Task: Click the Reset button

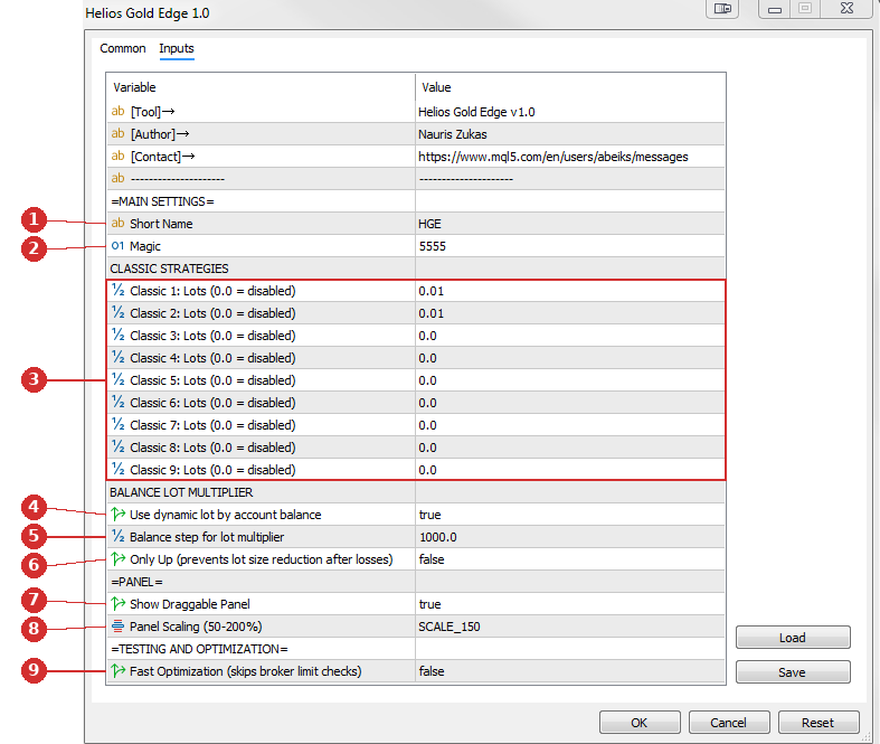Action: tap(818, 722)
